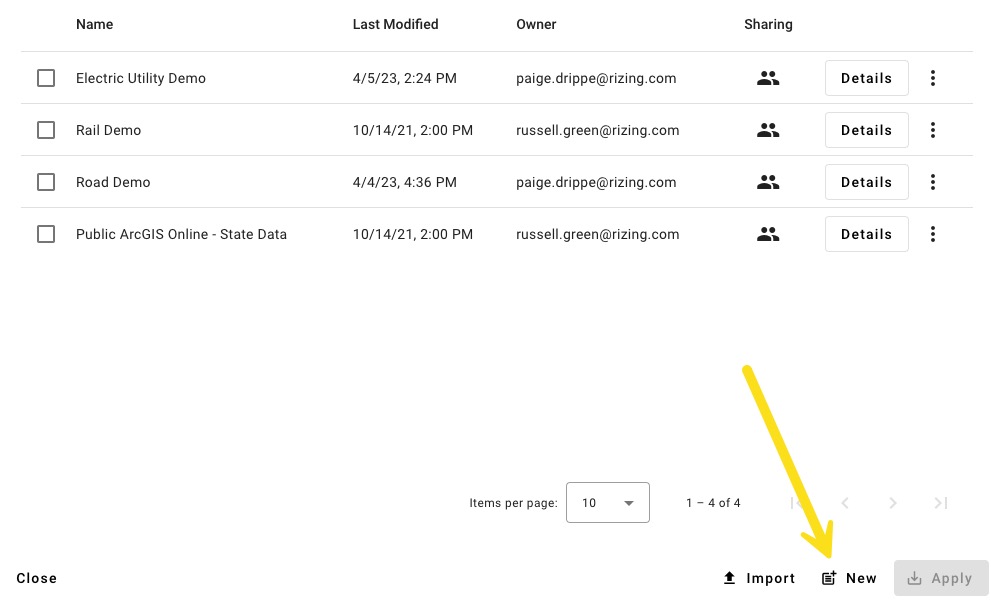Open three-dot menu for Rail Demo

coord(933,130)
